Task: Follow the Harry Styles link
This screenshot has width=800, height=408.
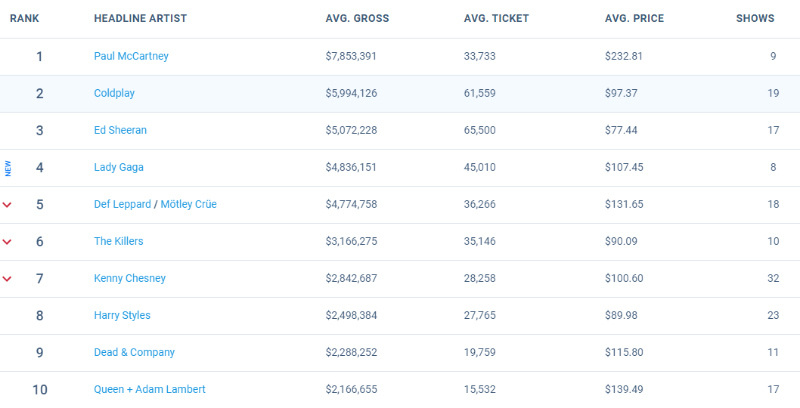Action: coord(122,315)
